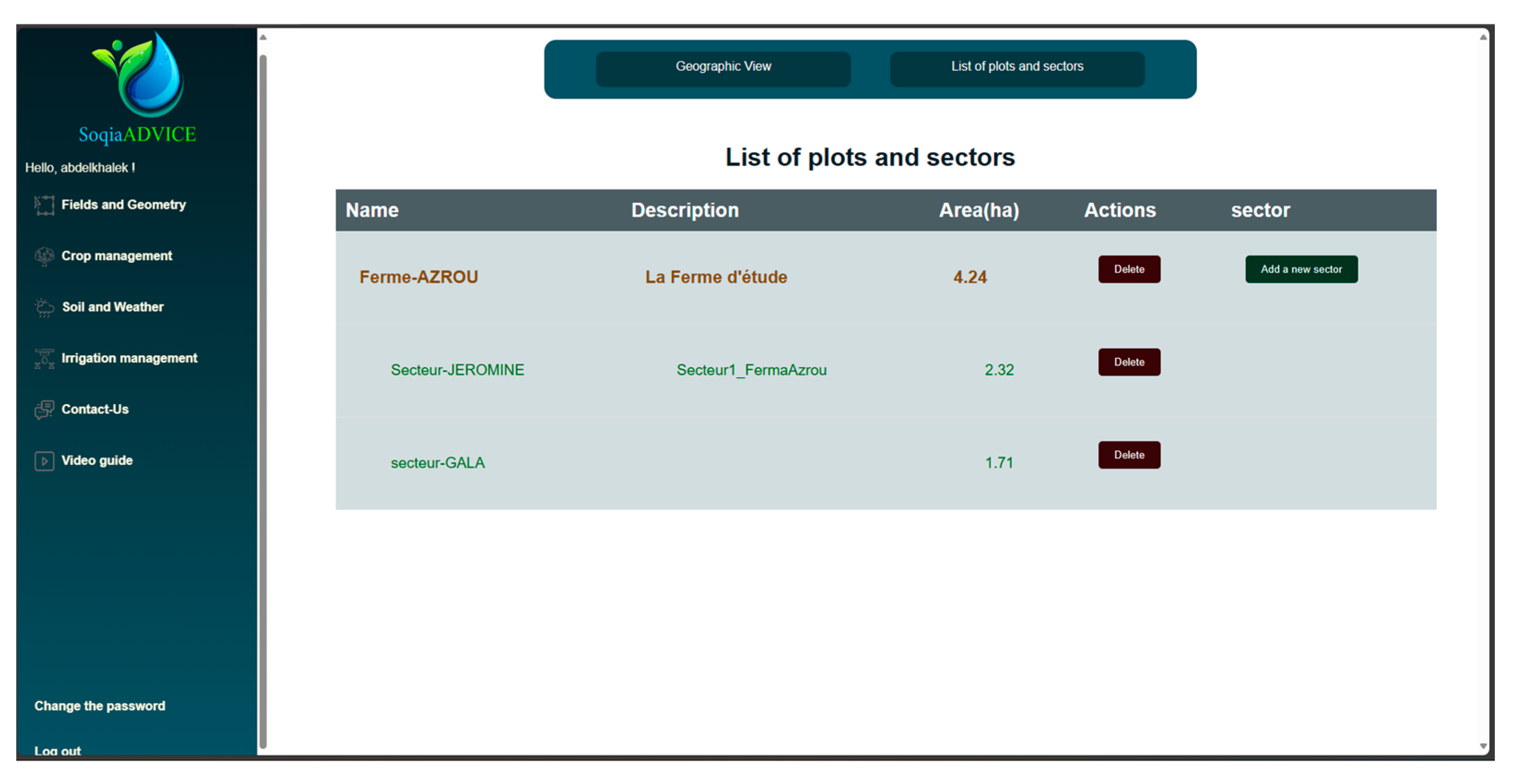Click the Video guide play icon
The width and height of the screenshot is (1516, 784).
(x=44, y=461)
